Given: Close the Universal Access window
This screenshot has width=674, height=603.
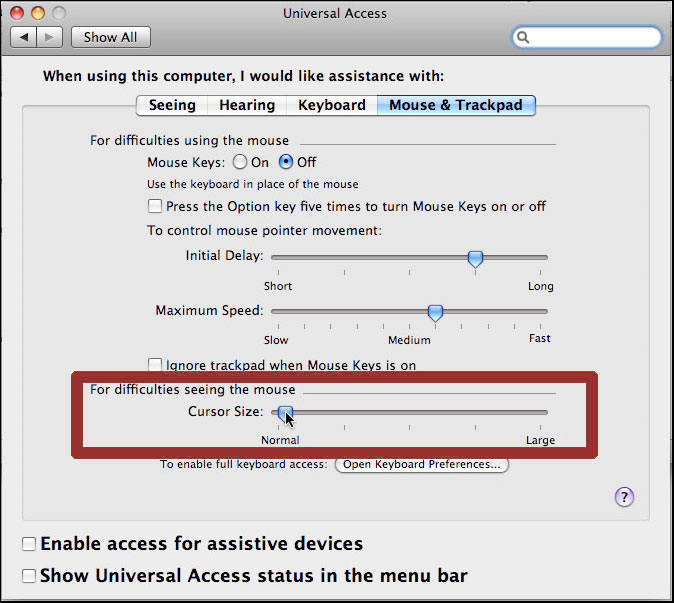Looking at the screenshot, I should pyautogui.click(x=17, y=13).
